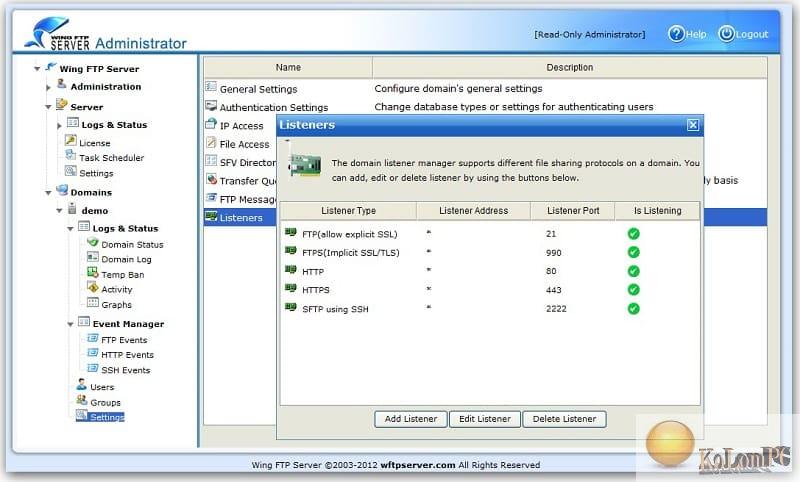Click the Groups icon in tree

[82, 400]
